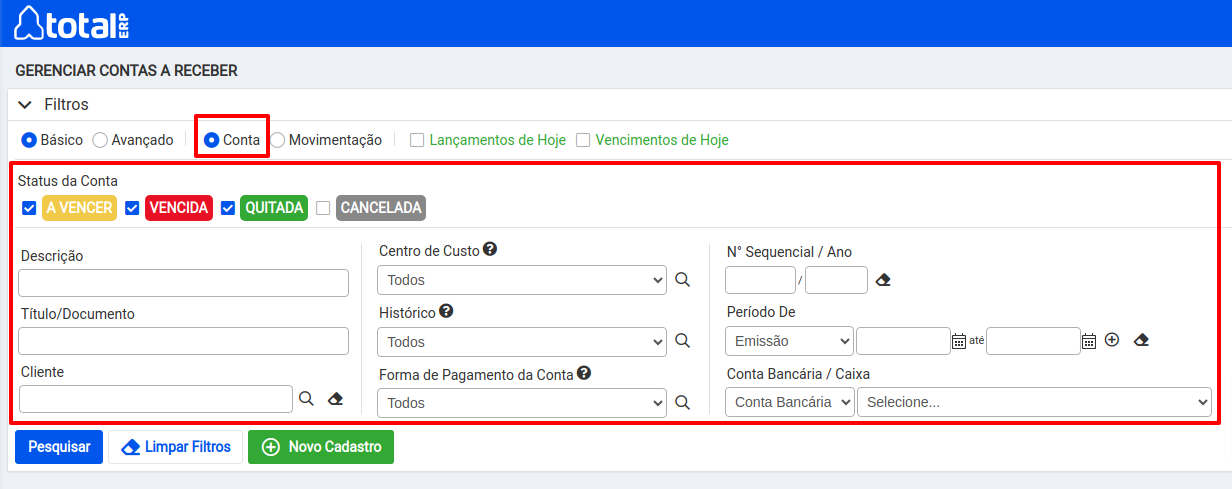Select the Avançado radio option
The width and height of the screenshot is (1232, 489).
(x=100, y=140)
